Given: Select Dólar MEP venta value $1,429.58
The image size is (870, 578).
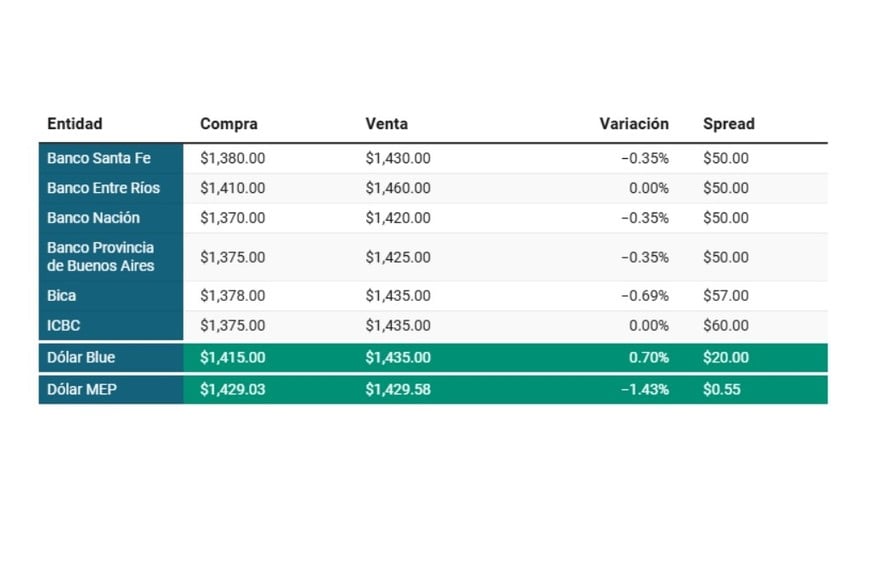Looking at the screenshot, I should click(398, 390).
